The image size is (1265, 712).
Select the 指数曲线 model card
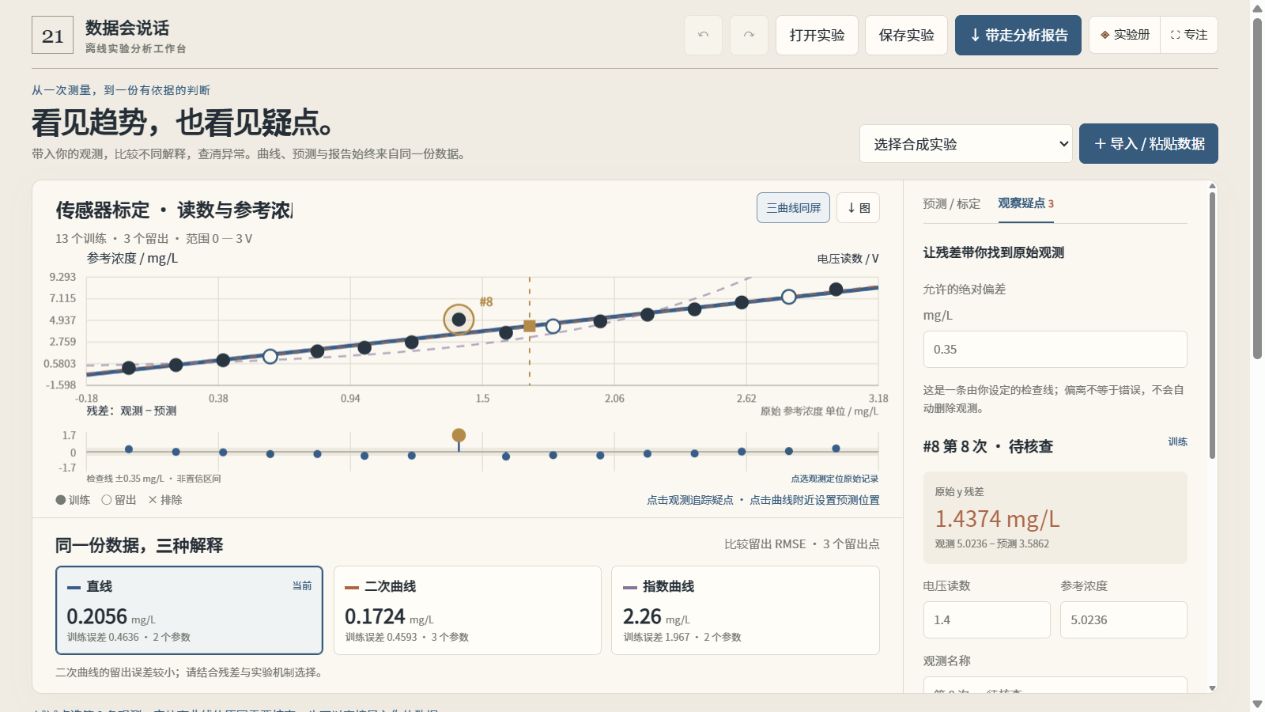coord(745,610)
